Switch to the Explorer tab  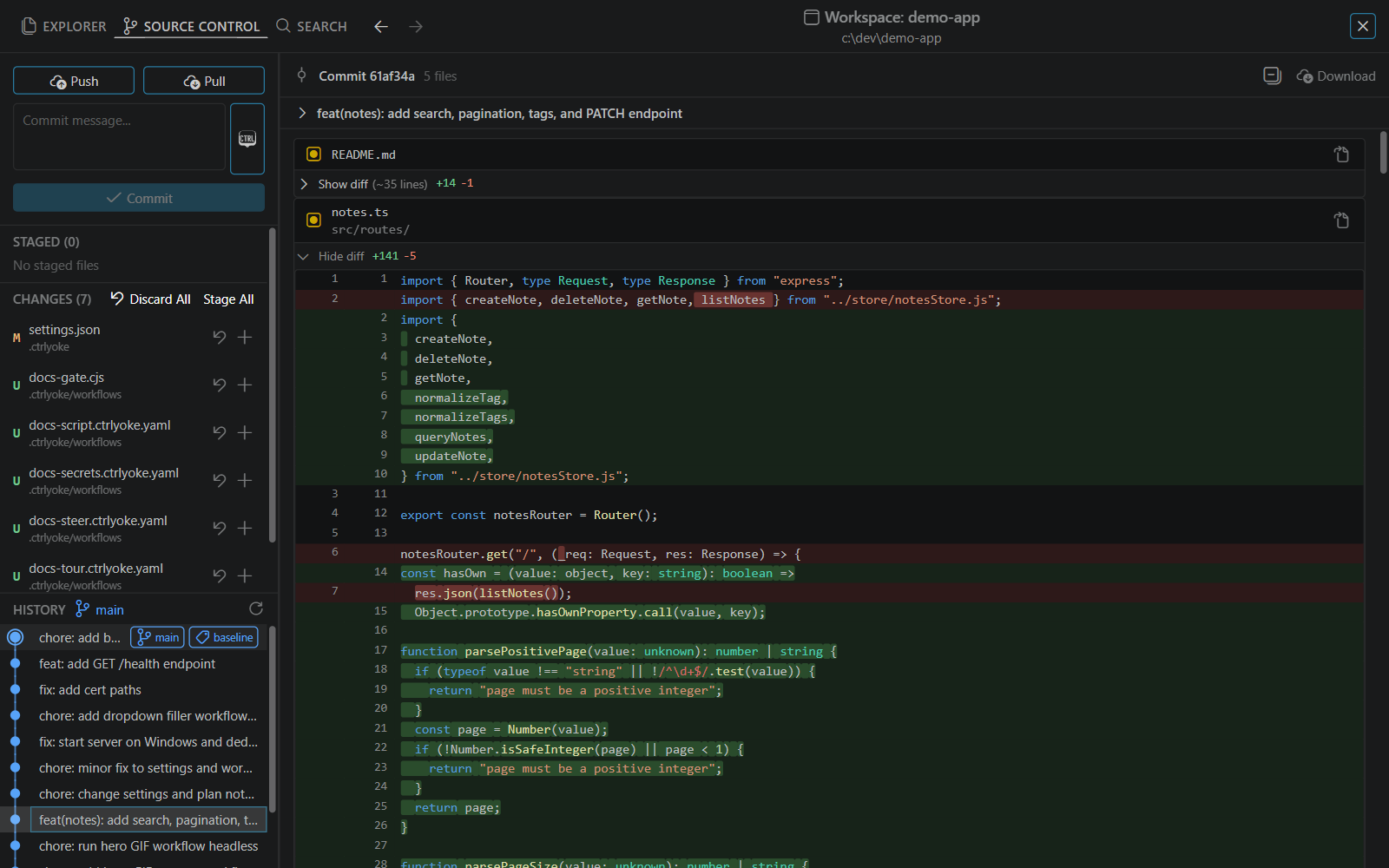tap(63, 26)
